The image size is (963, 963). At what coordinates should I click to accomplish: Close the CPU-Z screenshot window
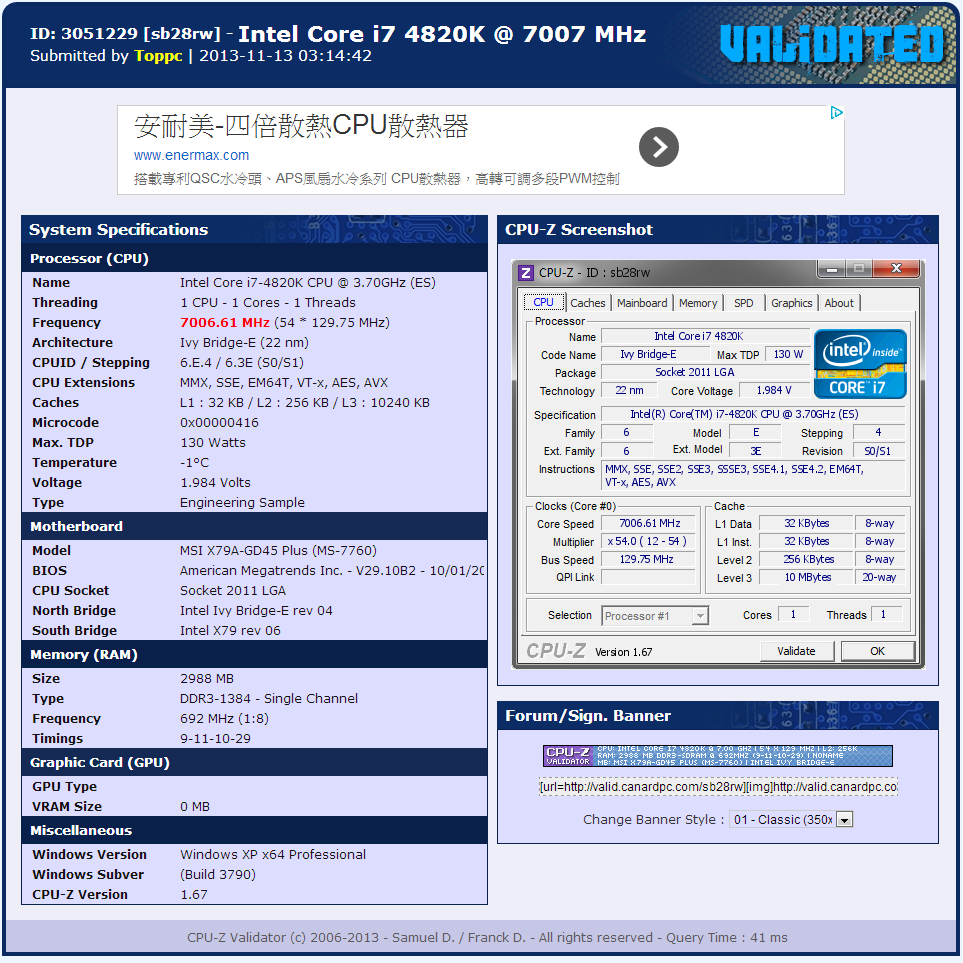[x=896, y=268]
